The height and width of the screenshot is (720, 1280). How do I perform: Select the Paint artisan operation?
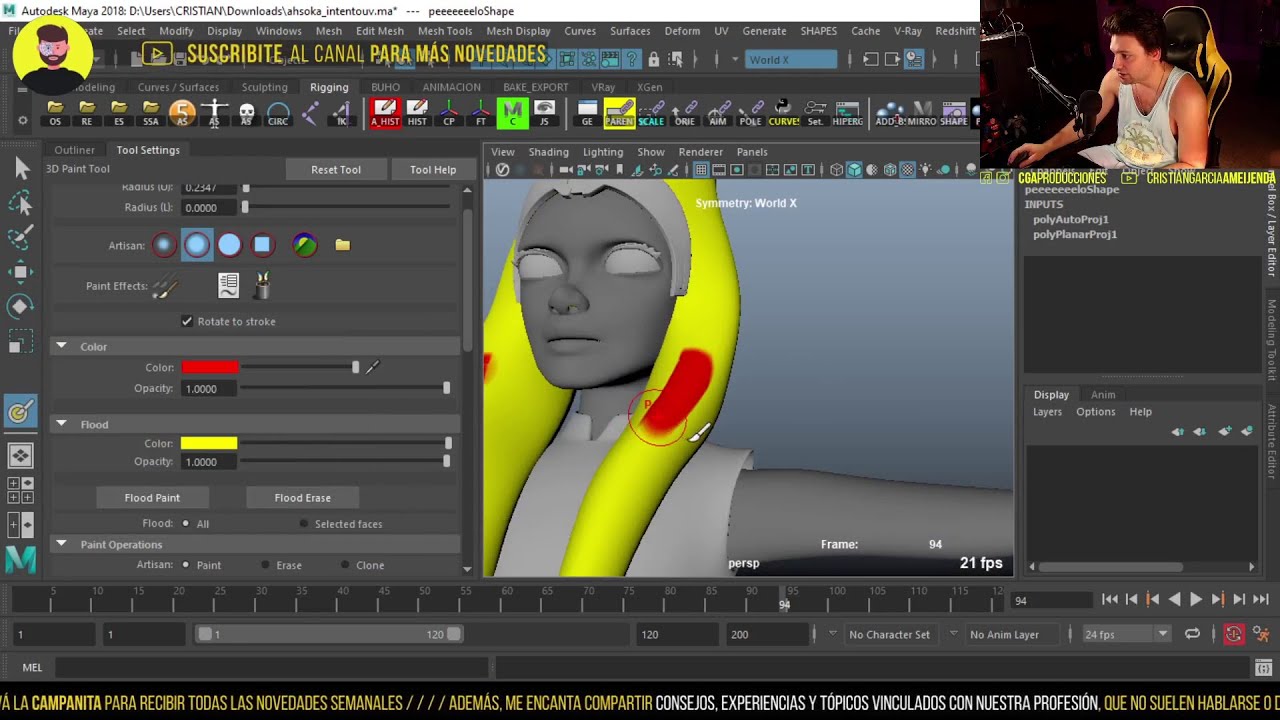point(186,565)
